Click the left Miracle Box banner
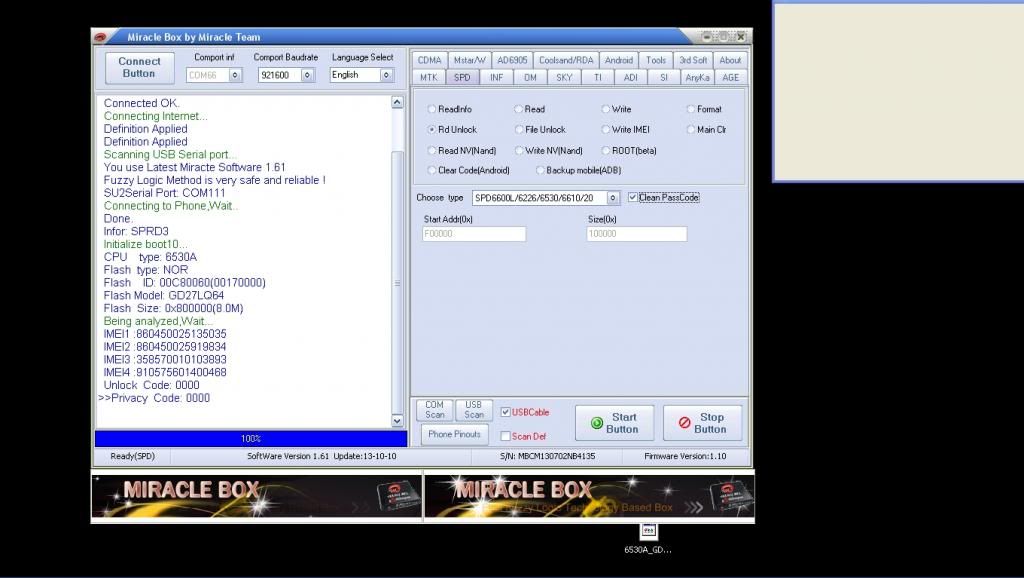The image size is (1024, 578). [x=257, y=496]
